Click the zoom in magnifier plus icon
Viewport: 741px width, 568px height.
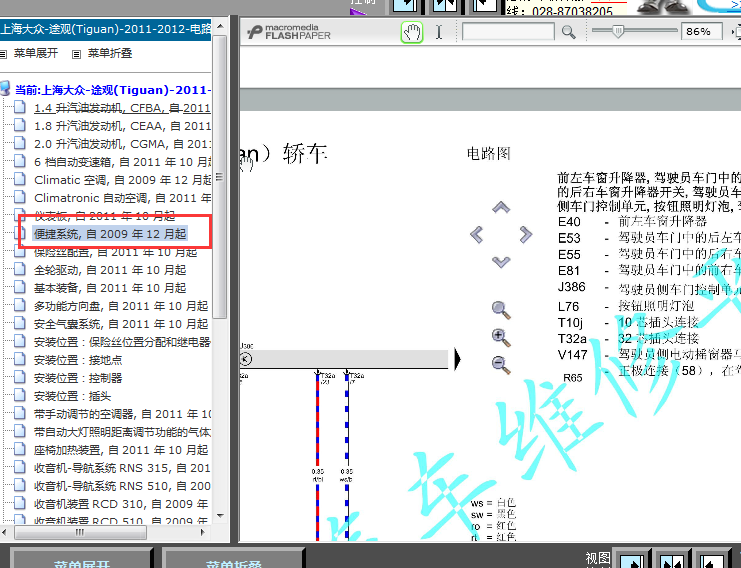pos(500,337)
